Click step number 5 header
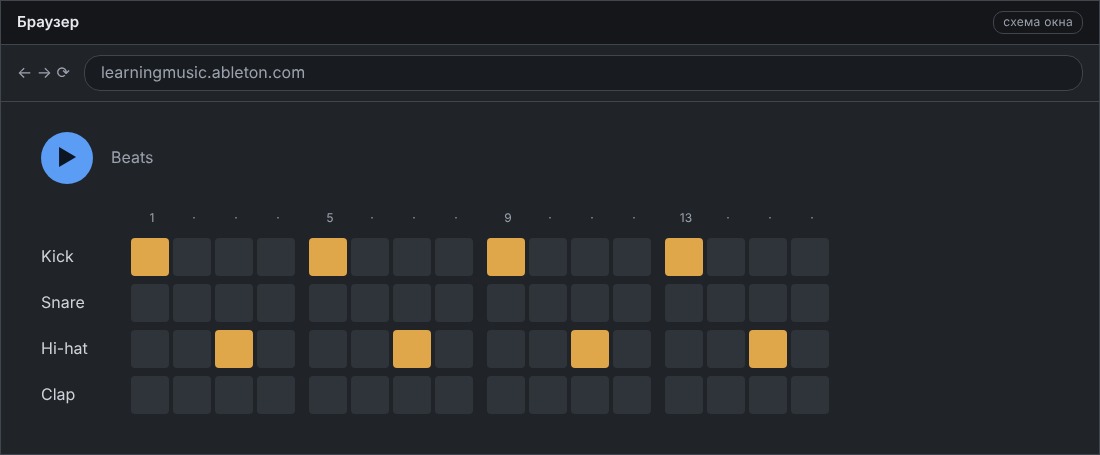The height and width of the screenshot is (455, 1100). tap(330, 218)
